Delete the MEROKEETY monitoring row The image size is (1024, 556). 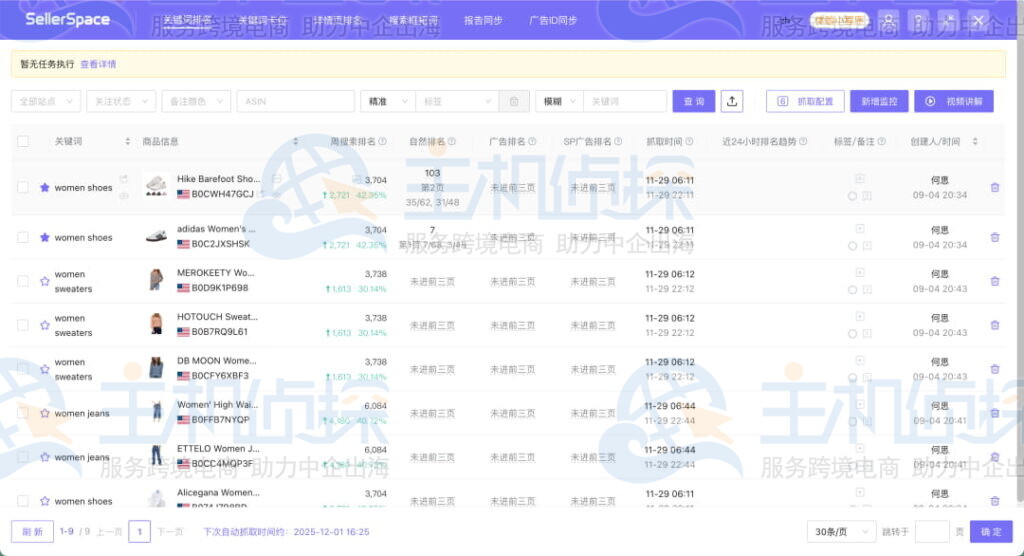995,282
